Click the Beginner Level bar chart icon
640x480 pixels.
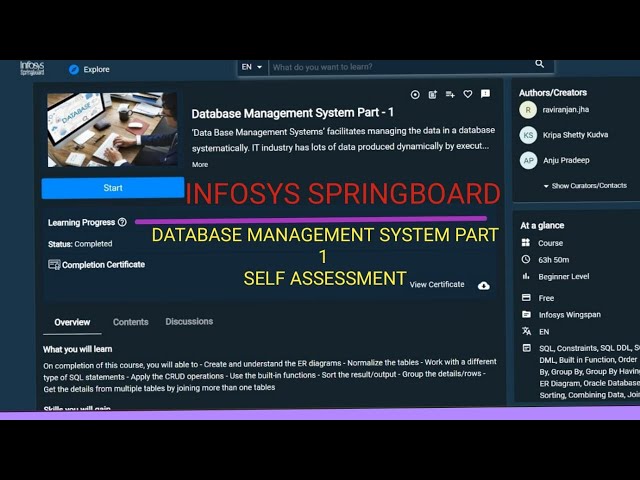[x=526, y=276]
